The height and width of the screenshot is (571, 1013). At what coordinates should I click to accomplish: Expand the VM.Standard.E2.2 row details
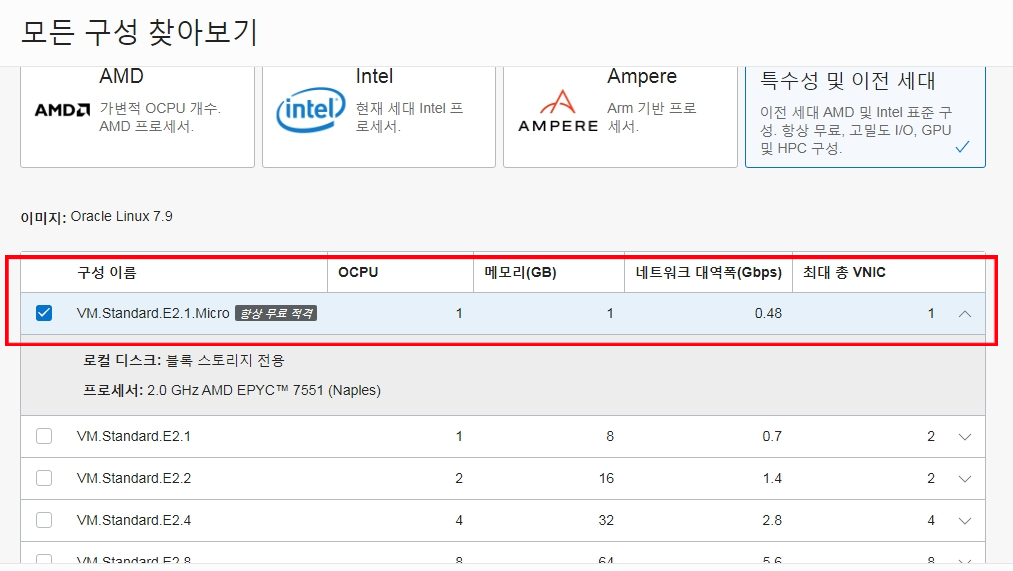click(x=965, y=479)
